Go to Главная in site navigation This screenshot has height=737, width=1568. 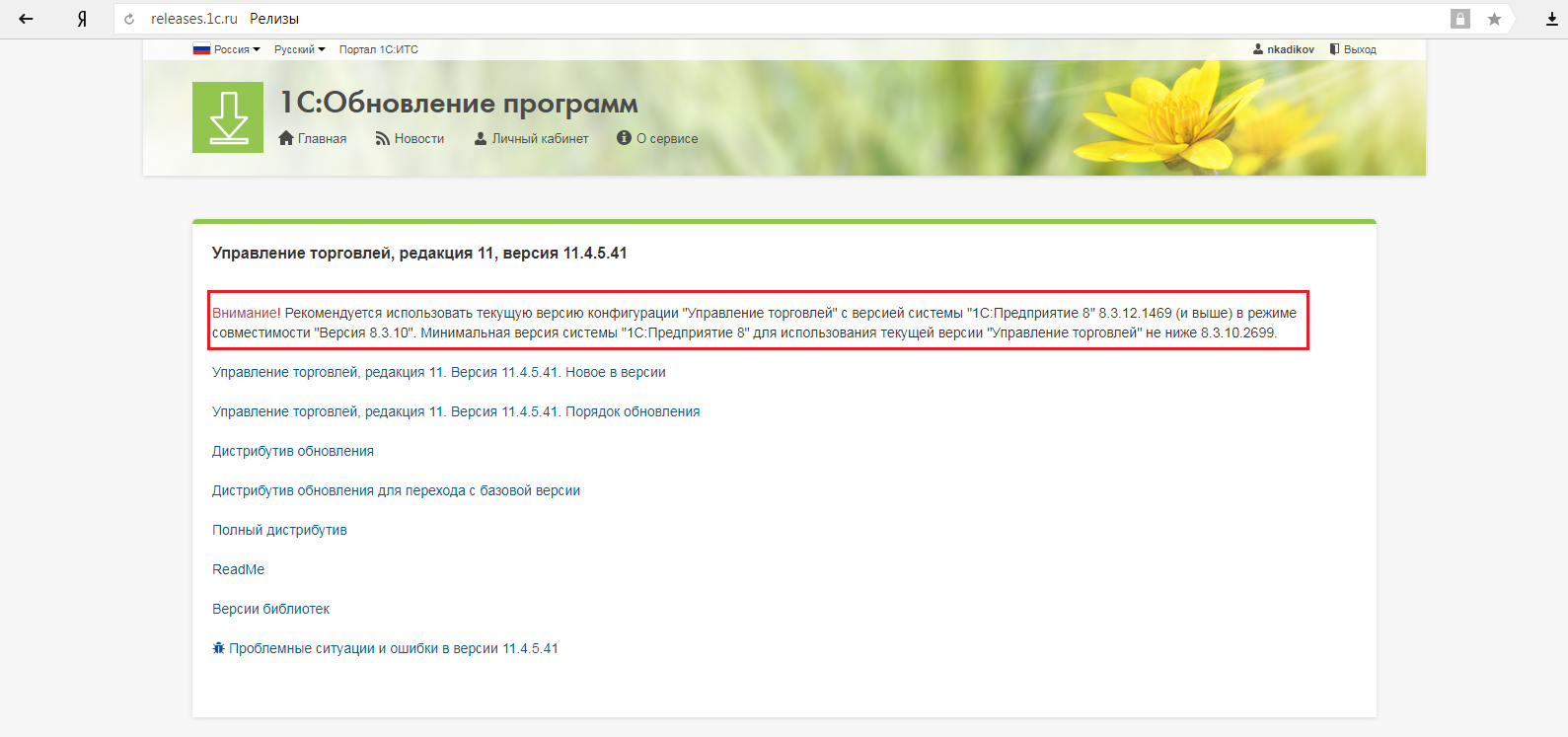(x=313, y=138)
